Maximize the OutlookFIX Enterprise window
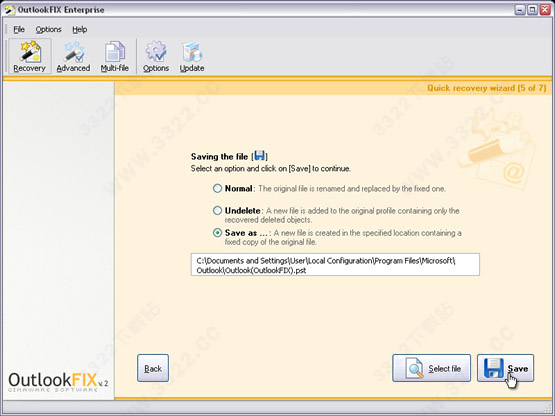Screen dimensions: 555x416 [x=532, y=10]
